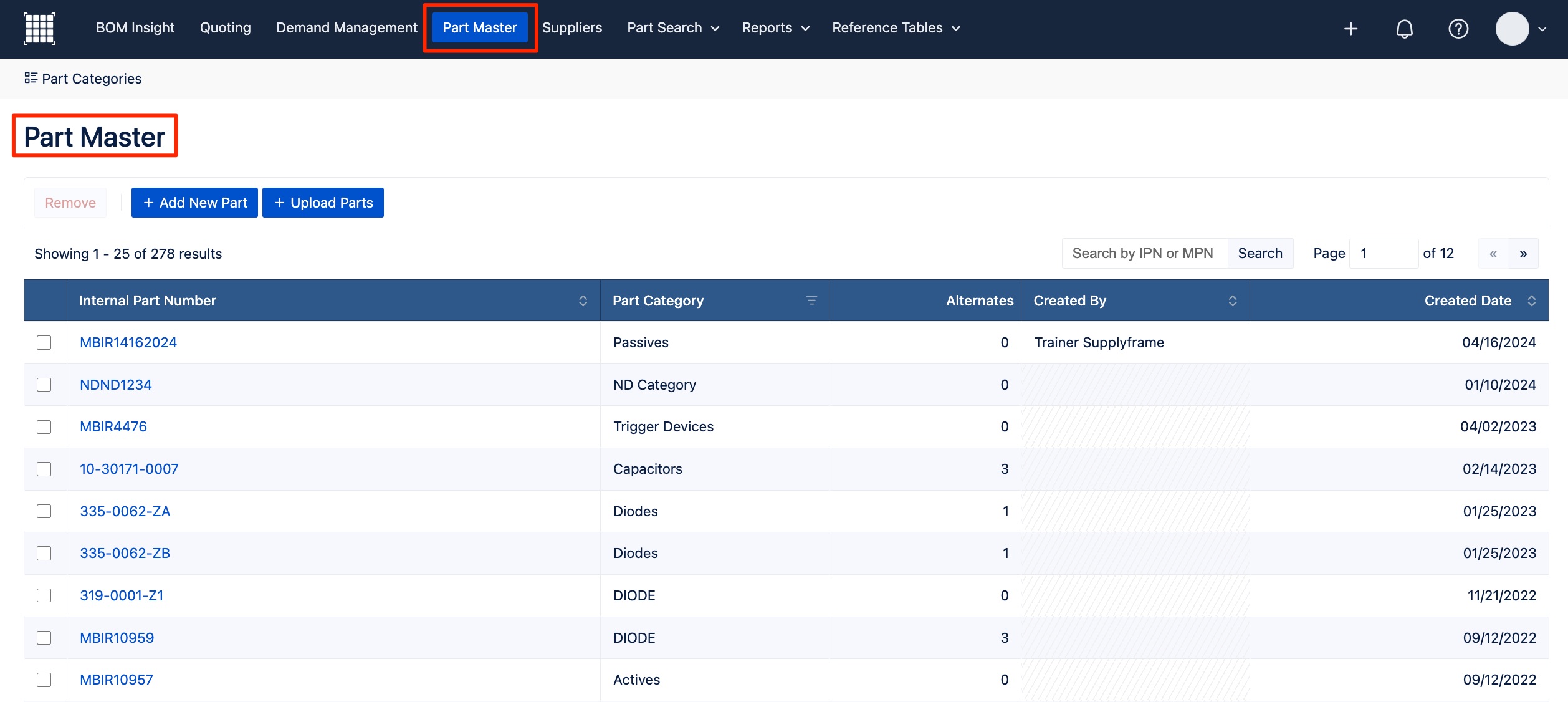The width and height of the screenshot is (1568, 702).
Task: Select the checkbox for 10-30171-0007
Action: click(44, 469)
